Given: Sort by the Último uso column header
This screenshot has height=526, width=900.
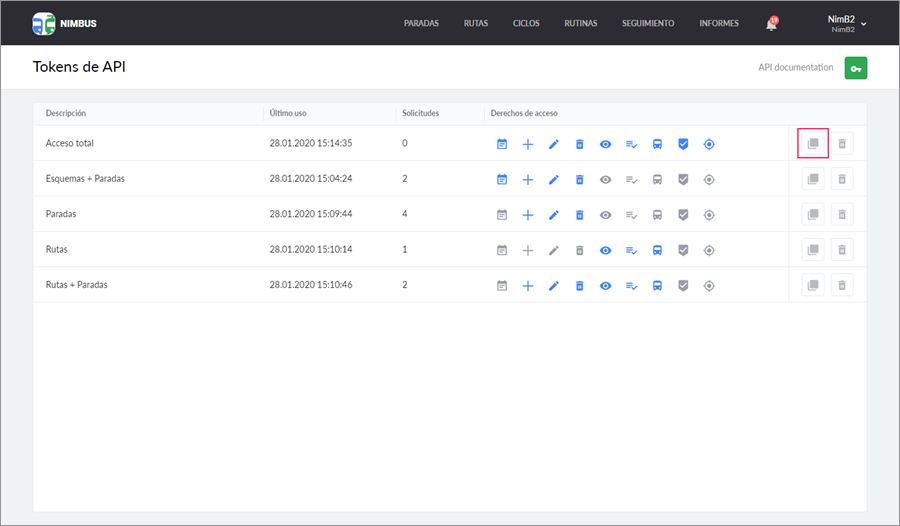Looking at the screenshot, I should 288,113.
